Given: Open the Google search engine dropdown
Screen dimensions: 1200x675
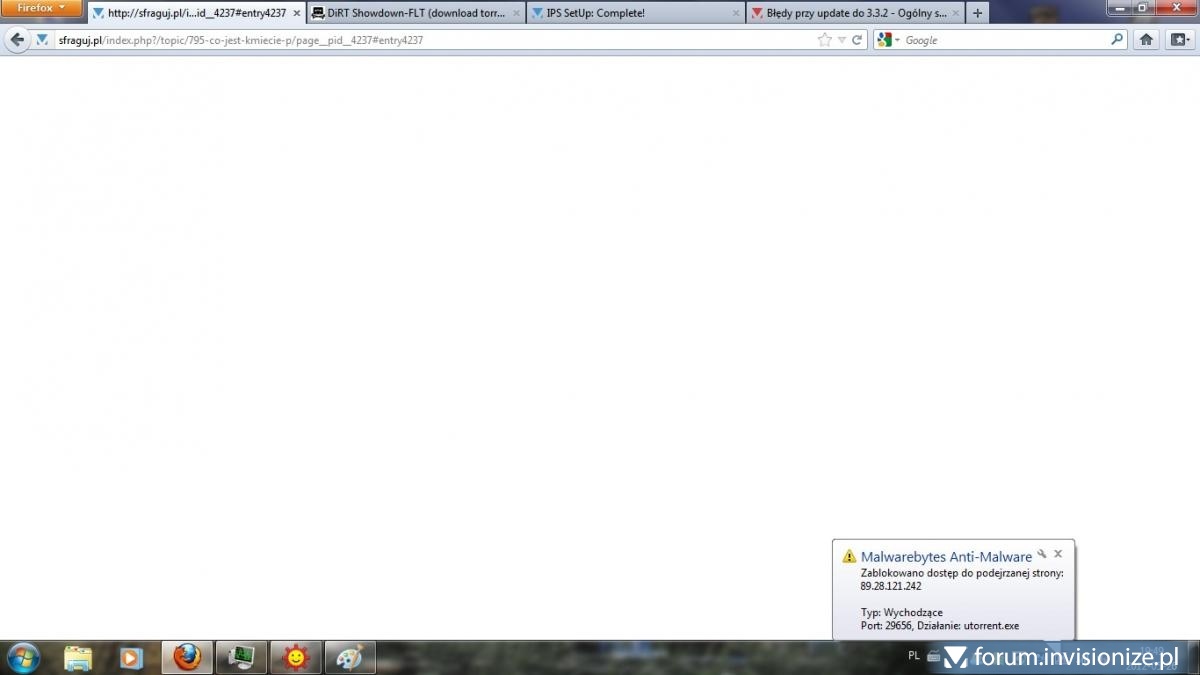Looking at the screenshot, I should point(888,40).
